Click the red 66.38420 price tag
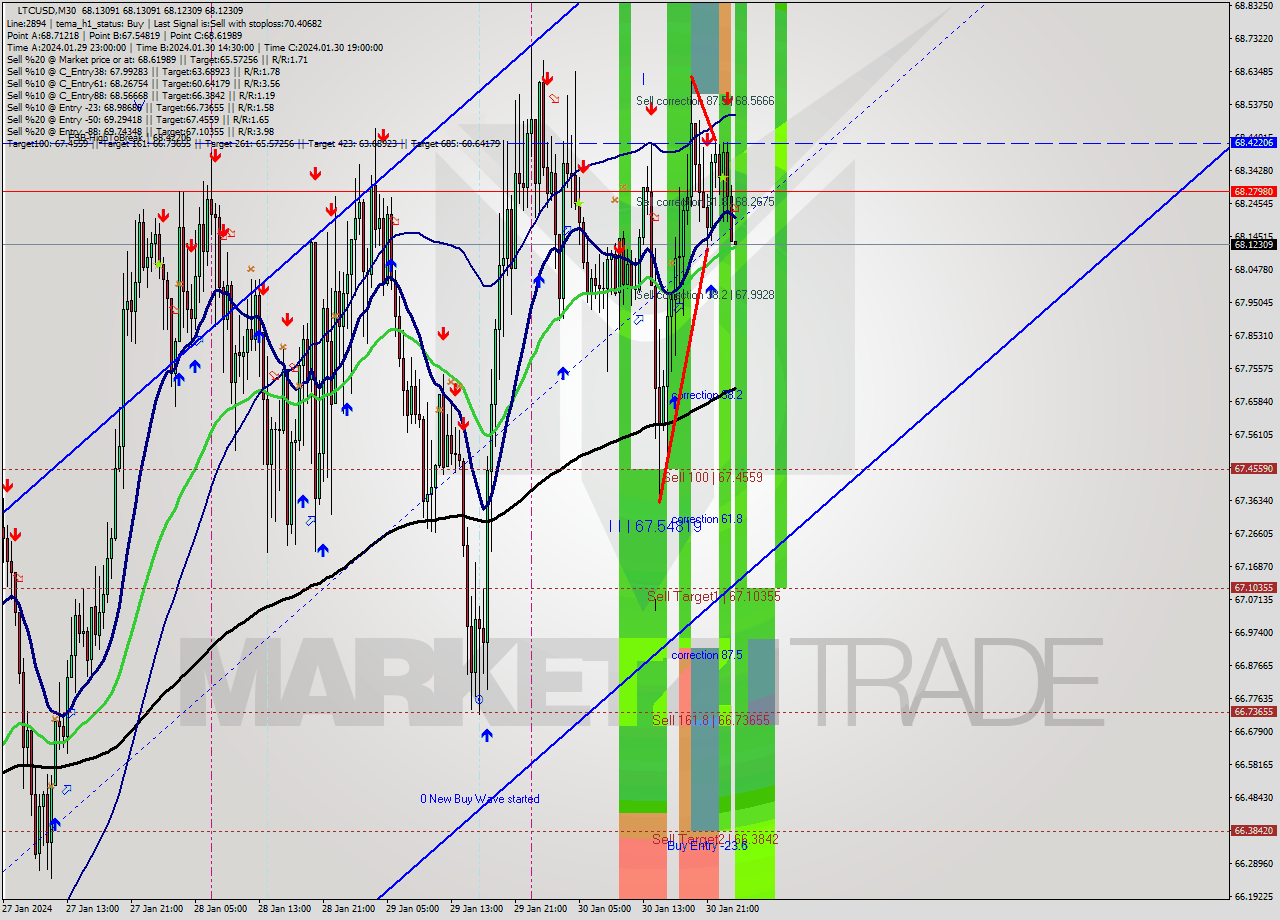Image resolution: width=1280 pixels, height=920 pixels. tap(1253, 831)
